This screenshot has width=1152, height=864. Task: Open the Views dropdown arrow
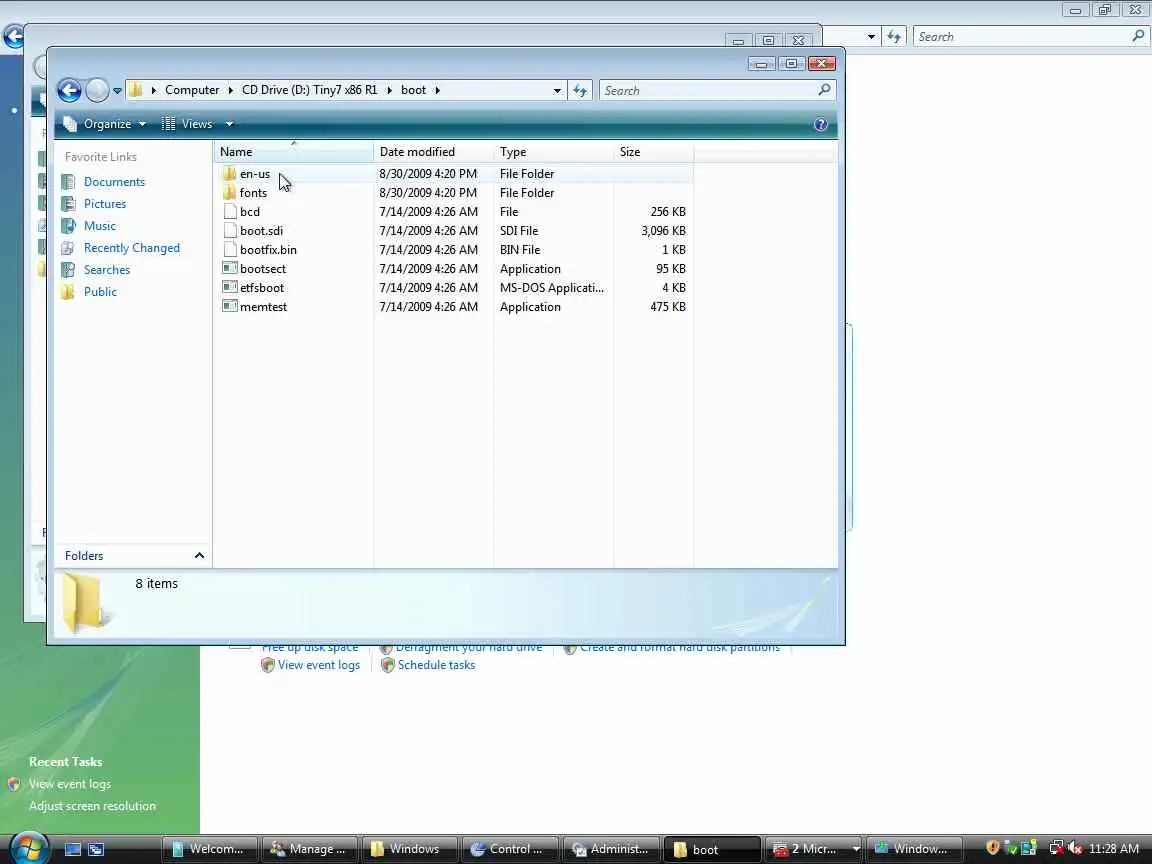click(x=229, y=124)
